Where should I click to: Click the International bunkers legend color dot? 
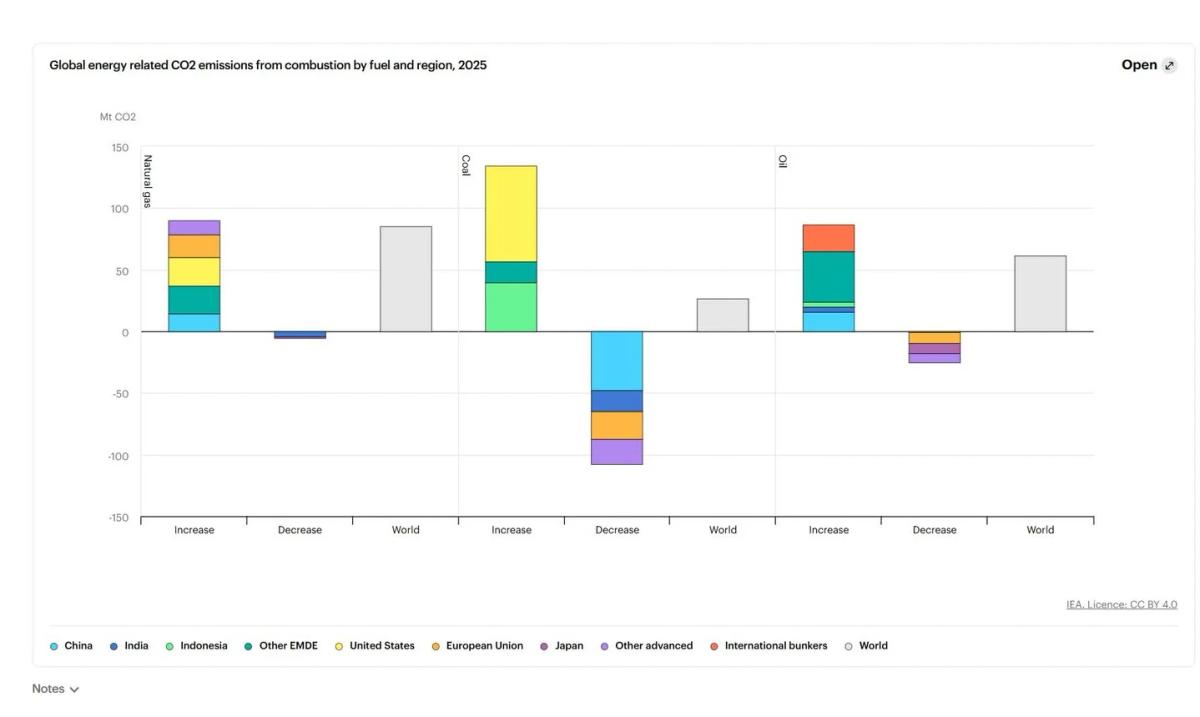(x=714, y=645)
